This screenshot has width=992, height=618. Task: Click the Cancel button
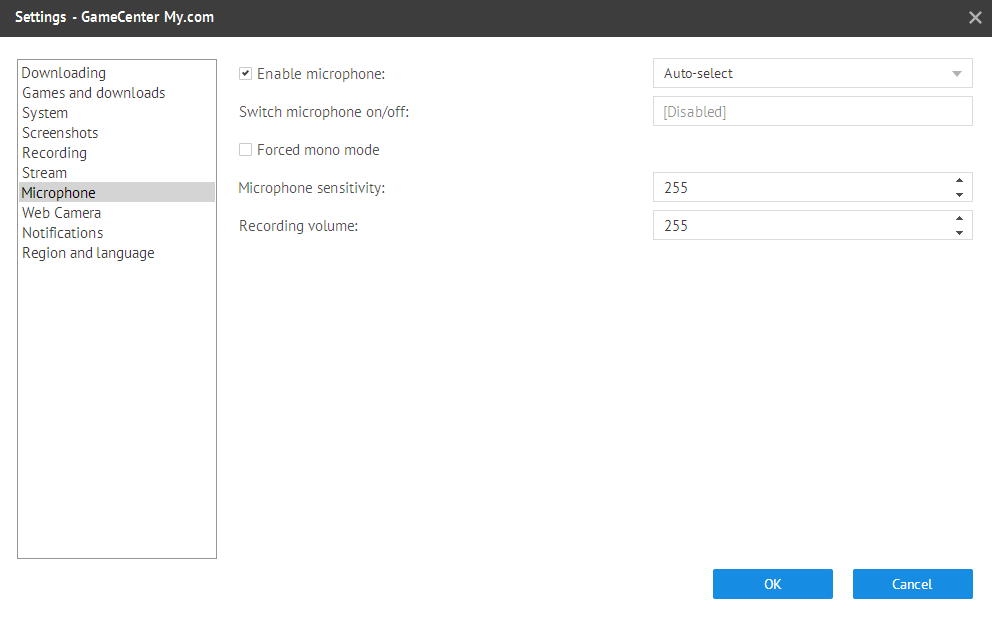click(x=912, y=584)
